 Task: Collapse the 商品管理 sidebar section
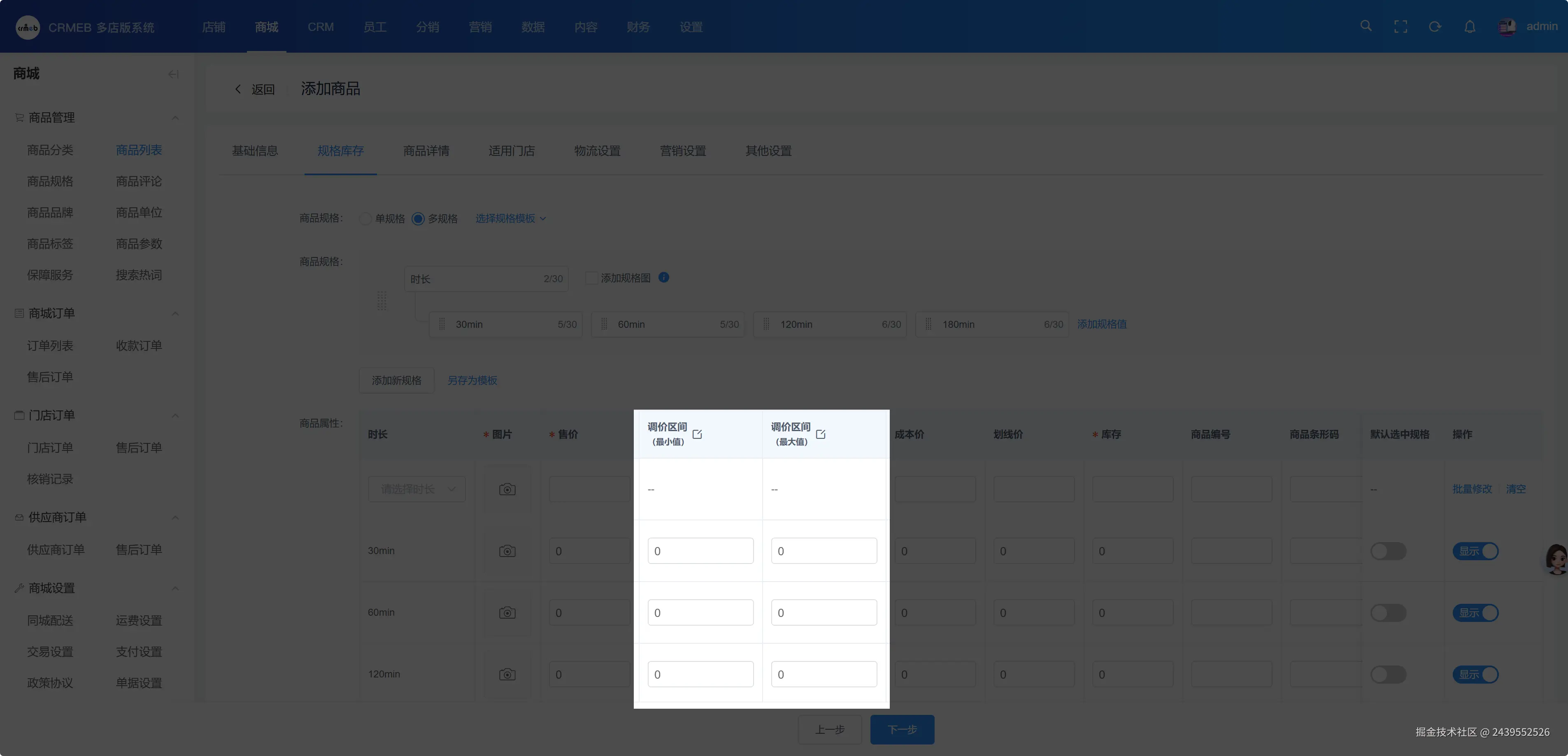click(175, 117)
